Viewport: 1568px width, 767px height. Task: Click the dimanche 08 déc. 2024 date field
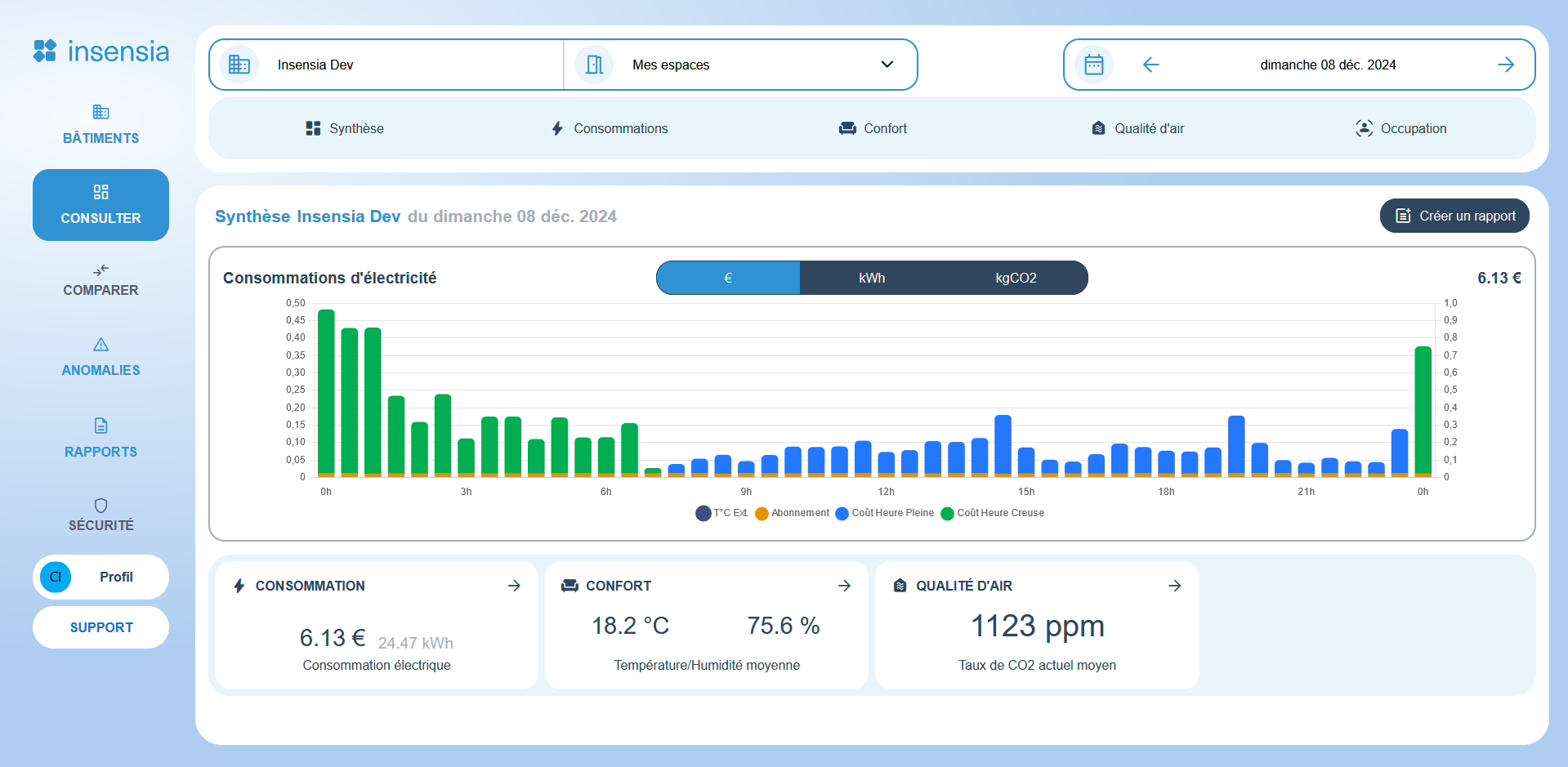pos(1328,65)
